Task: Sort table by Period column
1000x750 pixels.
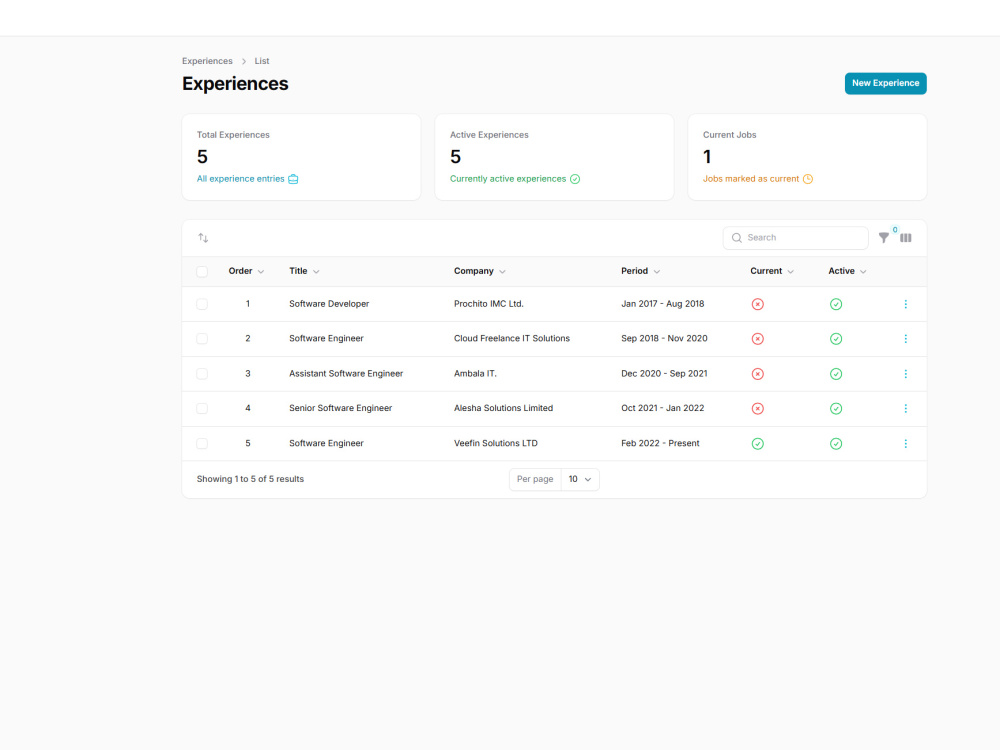Action: [640, 271]
